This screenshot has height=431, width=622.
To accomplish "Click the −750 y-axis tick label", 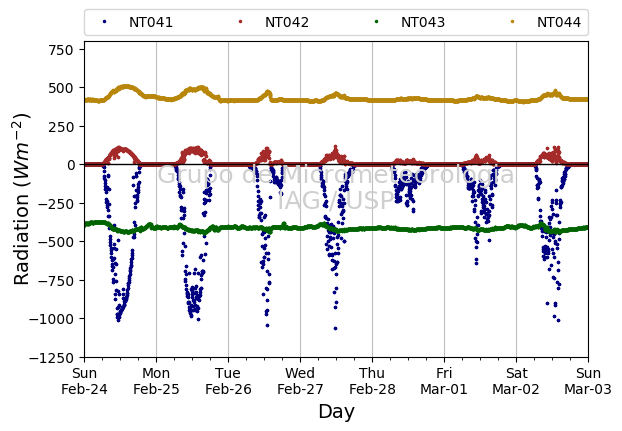I will click(x=56, y=281).
